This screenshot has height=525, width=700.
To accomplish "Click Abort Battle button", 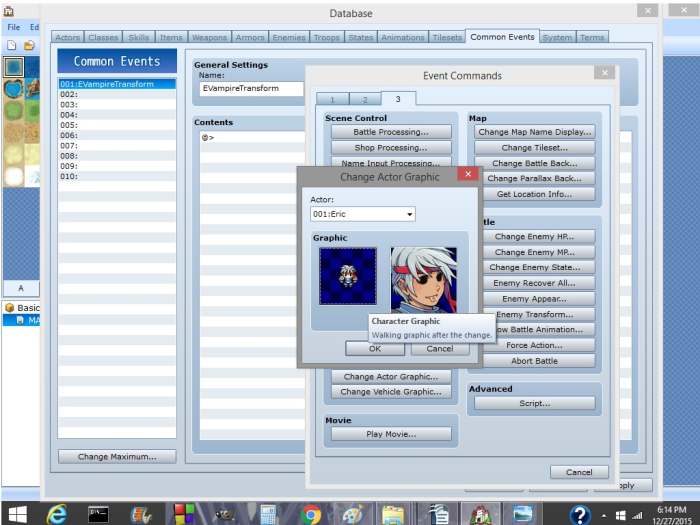I will point(534,361).
